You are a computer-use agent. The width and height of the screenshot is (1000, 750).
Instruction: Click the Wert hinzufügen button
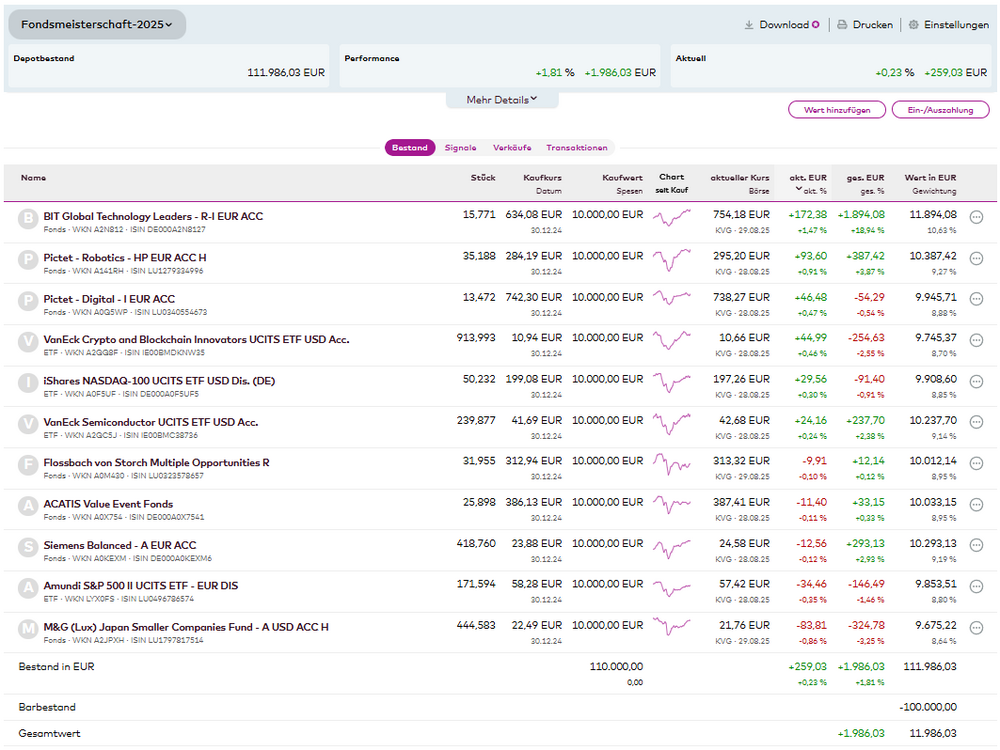pyautogui.click(x=836, y=110)
